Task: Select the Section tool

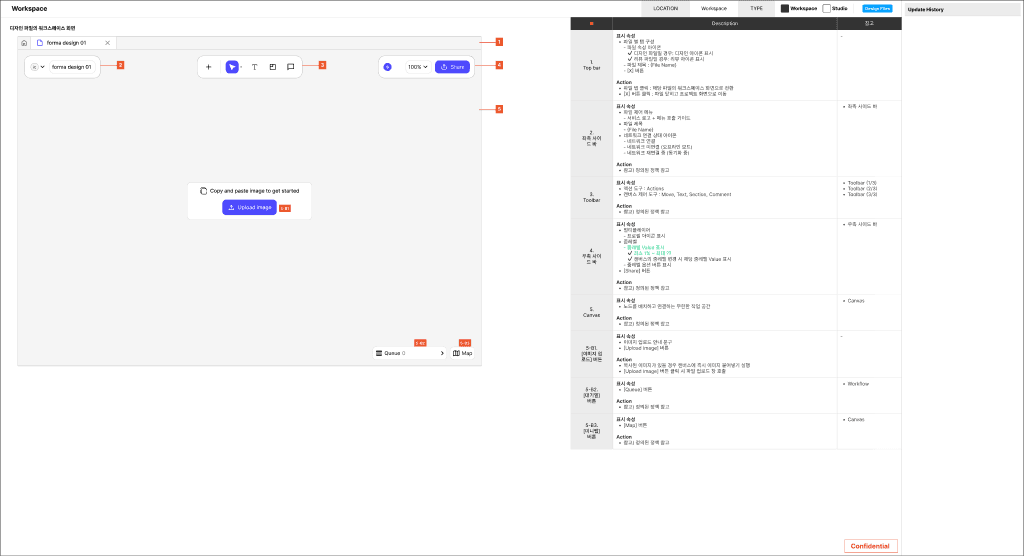Action: (x=273, y=67)
